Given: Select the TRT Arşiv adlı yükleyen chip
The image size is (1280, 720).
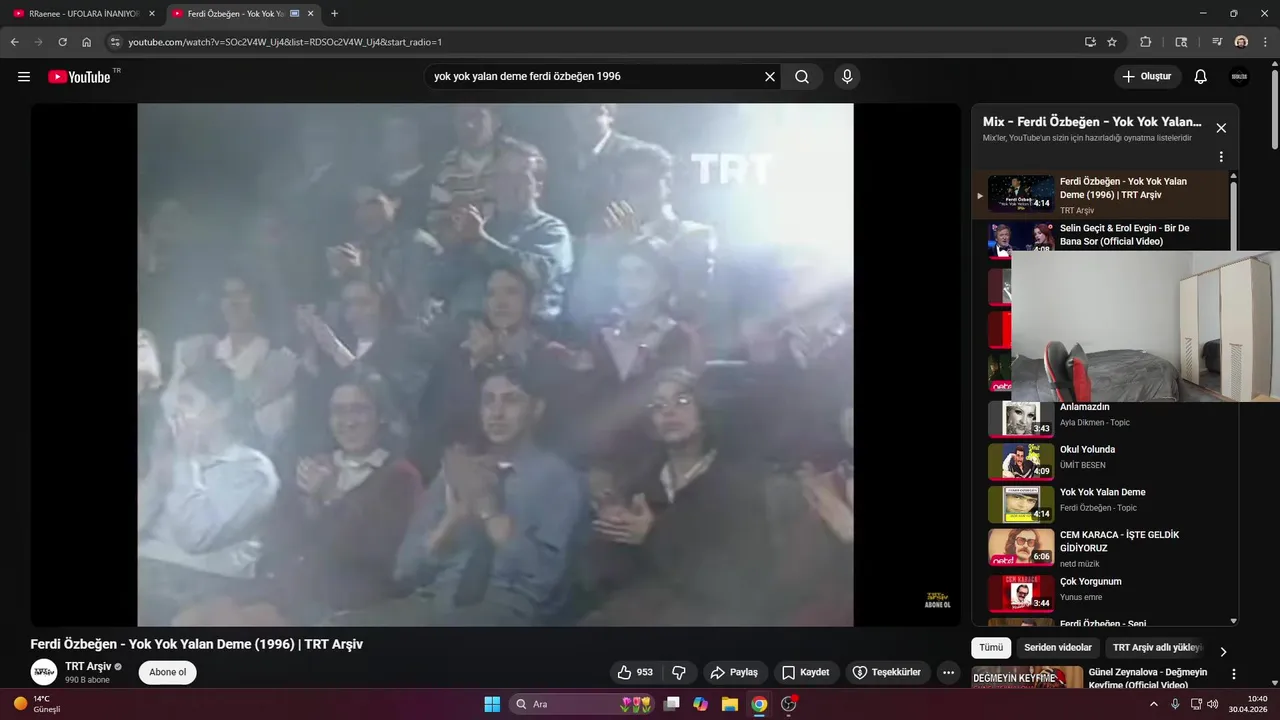Looking at the screenshot, I should click(x=1156, y=648).
